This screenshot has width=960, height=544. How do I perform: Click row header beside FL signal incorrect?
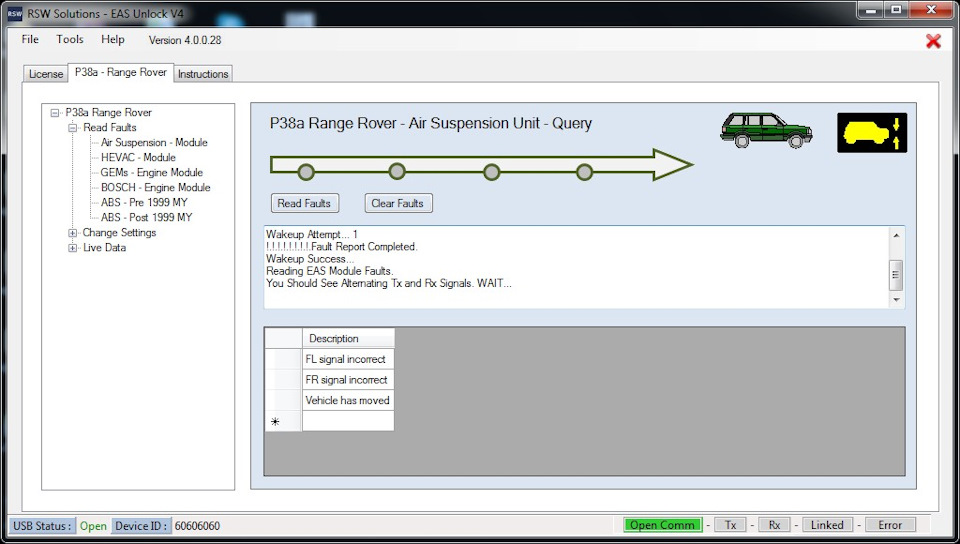coord(283,359)
